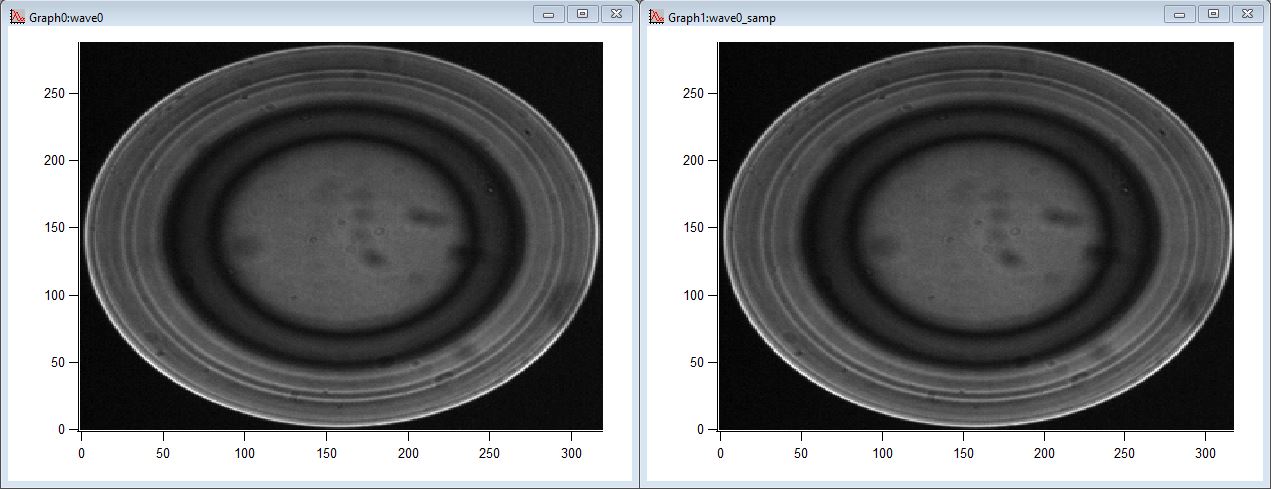Minimize the Graph0:wave0 window
The height and width of the screenshot is (489, 1271).
click(548, 14)
